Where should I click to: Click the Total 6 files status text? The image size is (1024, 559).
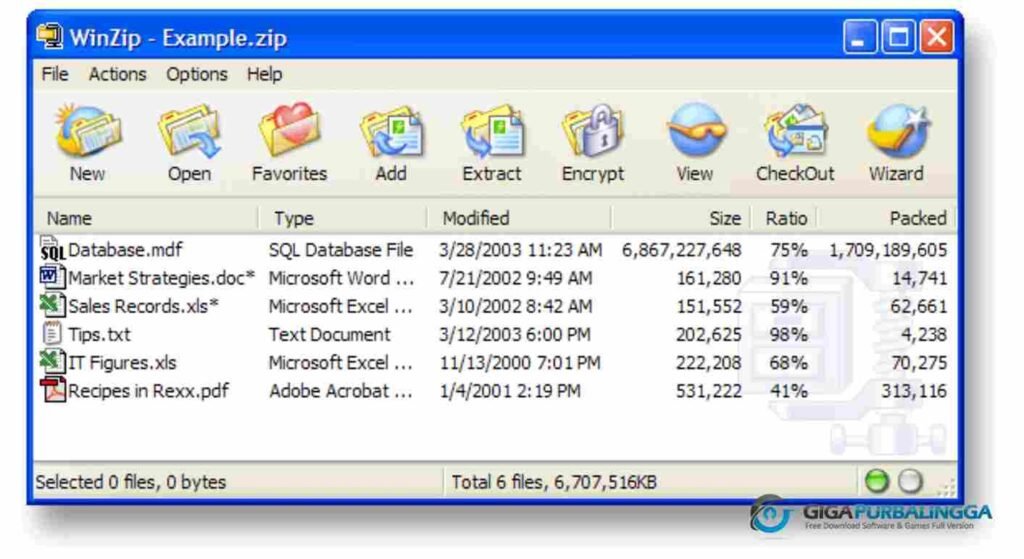[554, 482]
